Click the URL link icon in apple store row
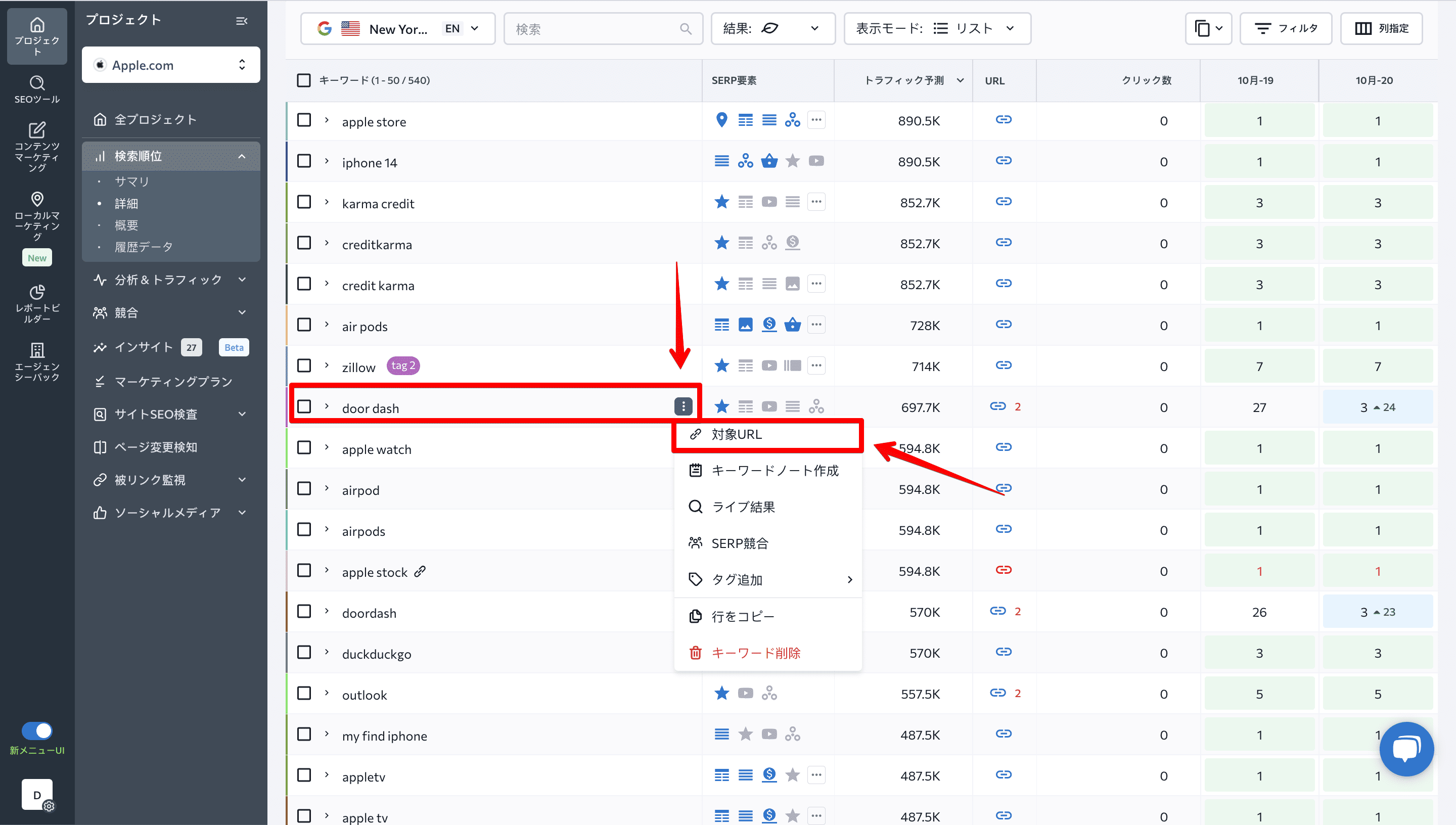This screenshot has height=825, width=1456. 1004,120
